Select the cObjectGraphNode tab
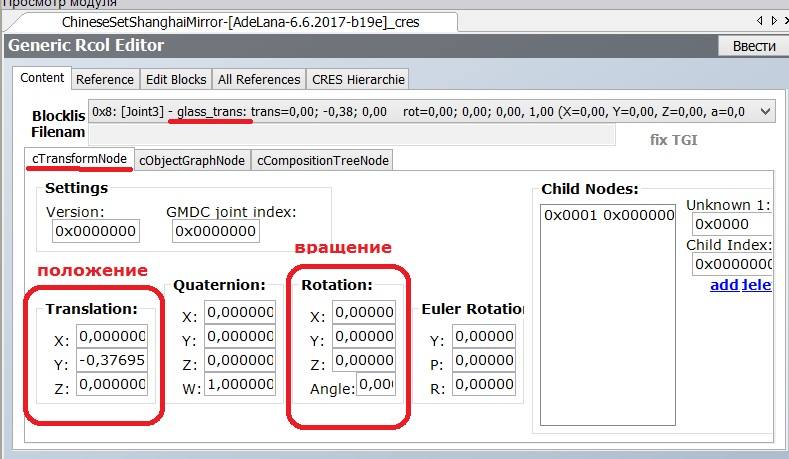The image size is (789, 459). pyautogui.click(x=191, y=160)
